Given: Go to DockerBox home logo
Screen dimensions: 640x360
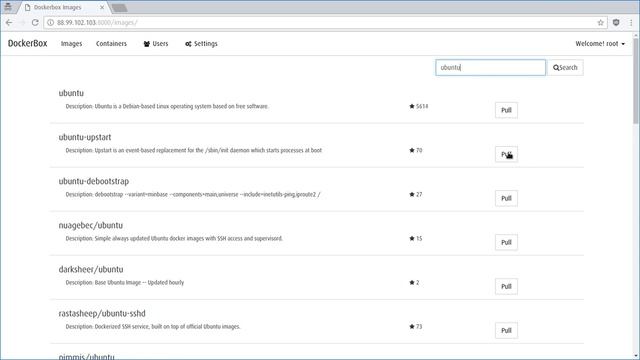Looking at the screenshot, I should click(x=27, y=43).
